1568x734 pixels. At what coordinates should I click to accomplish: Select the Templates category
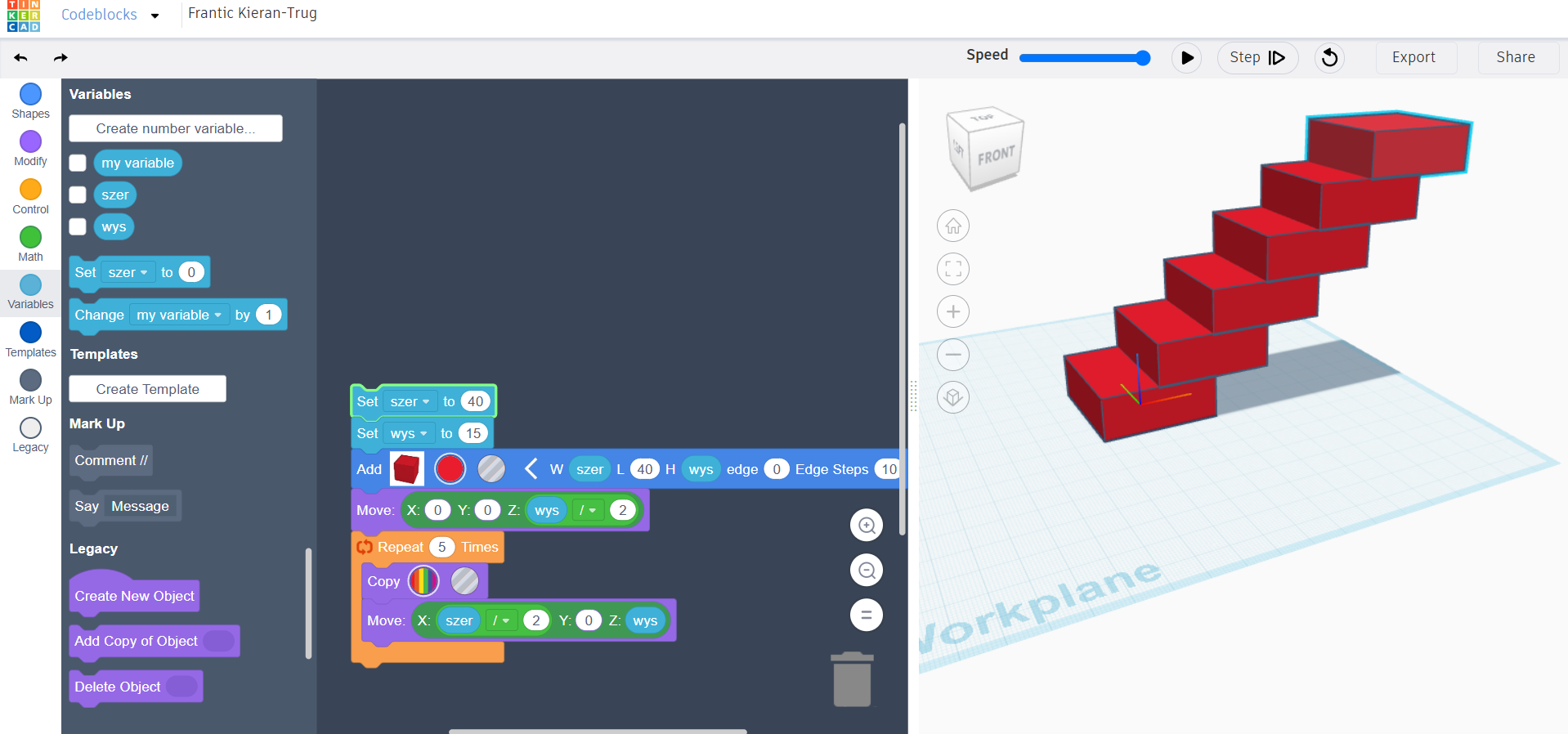point(30,340)
